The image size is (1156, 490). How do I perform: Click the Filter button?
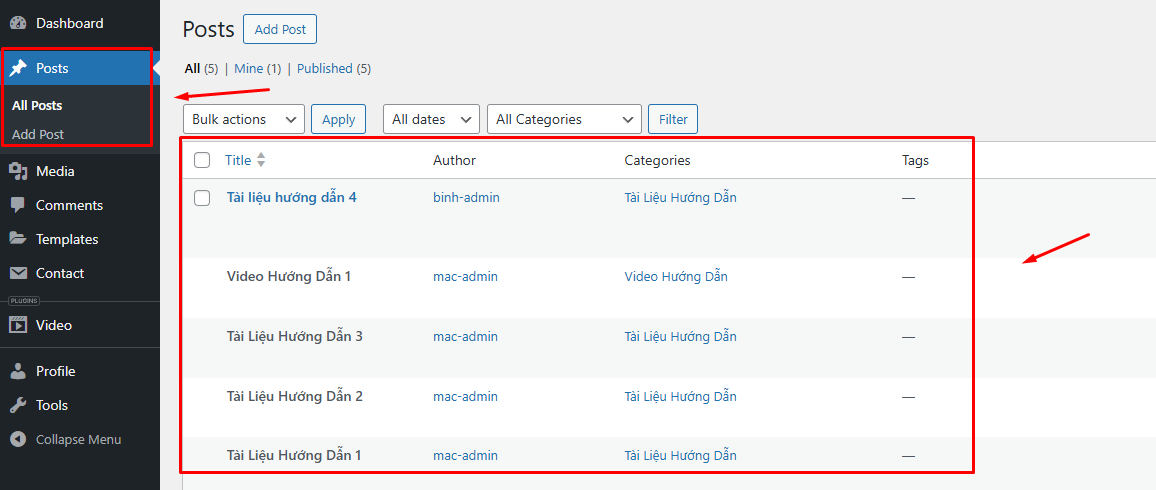tap(673, 119)
